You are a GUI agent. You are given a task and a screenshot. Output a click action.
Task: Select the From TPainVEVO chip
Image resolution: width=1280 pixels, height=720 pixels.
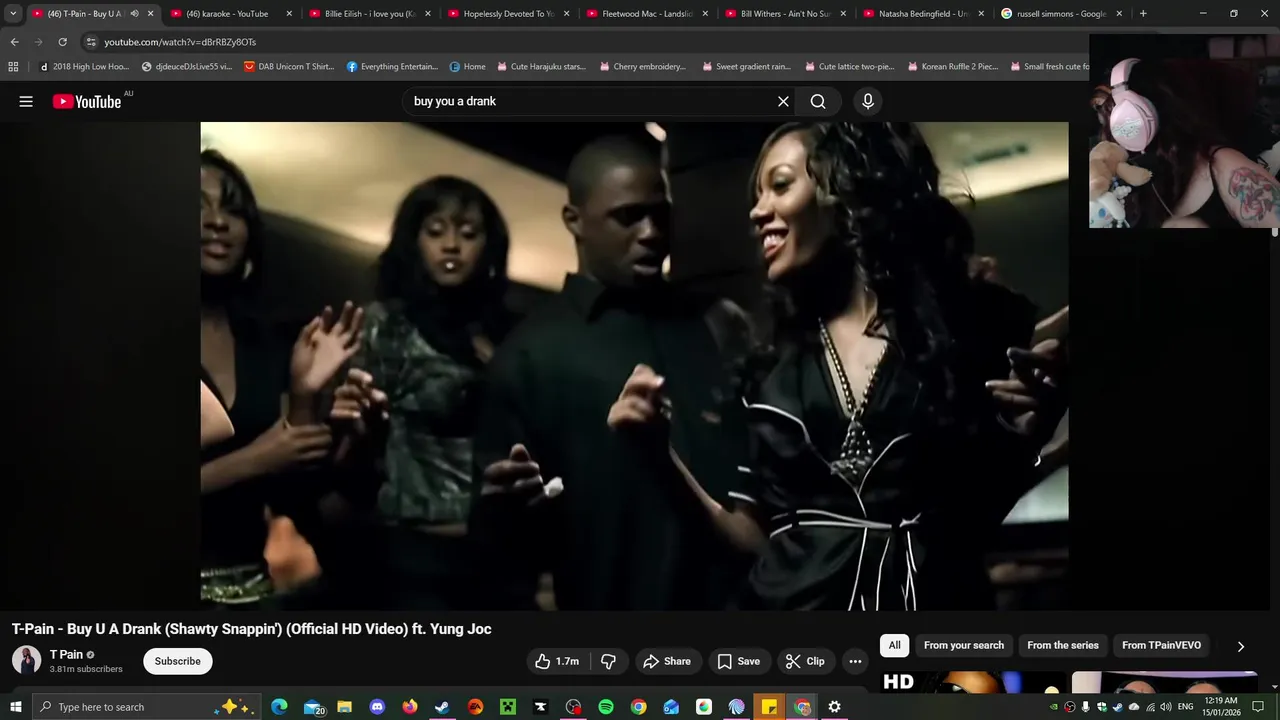coord(1161,645)
